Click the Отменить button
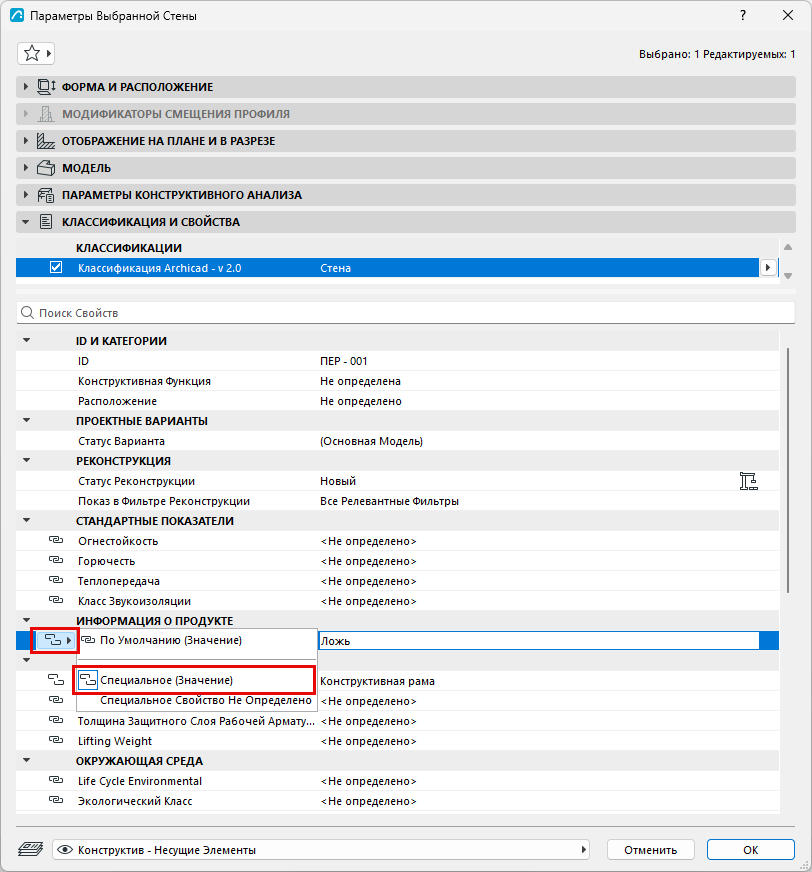This screenshot has width=812, height=872. pyautogui.click(x=650, y=849)
